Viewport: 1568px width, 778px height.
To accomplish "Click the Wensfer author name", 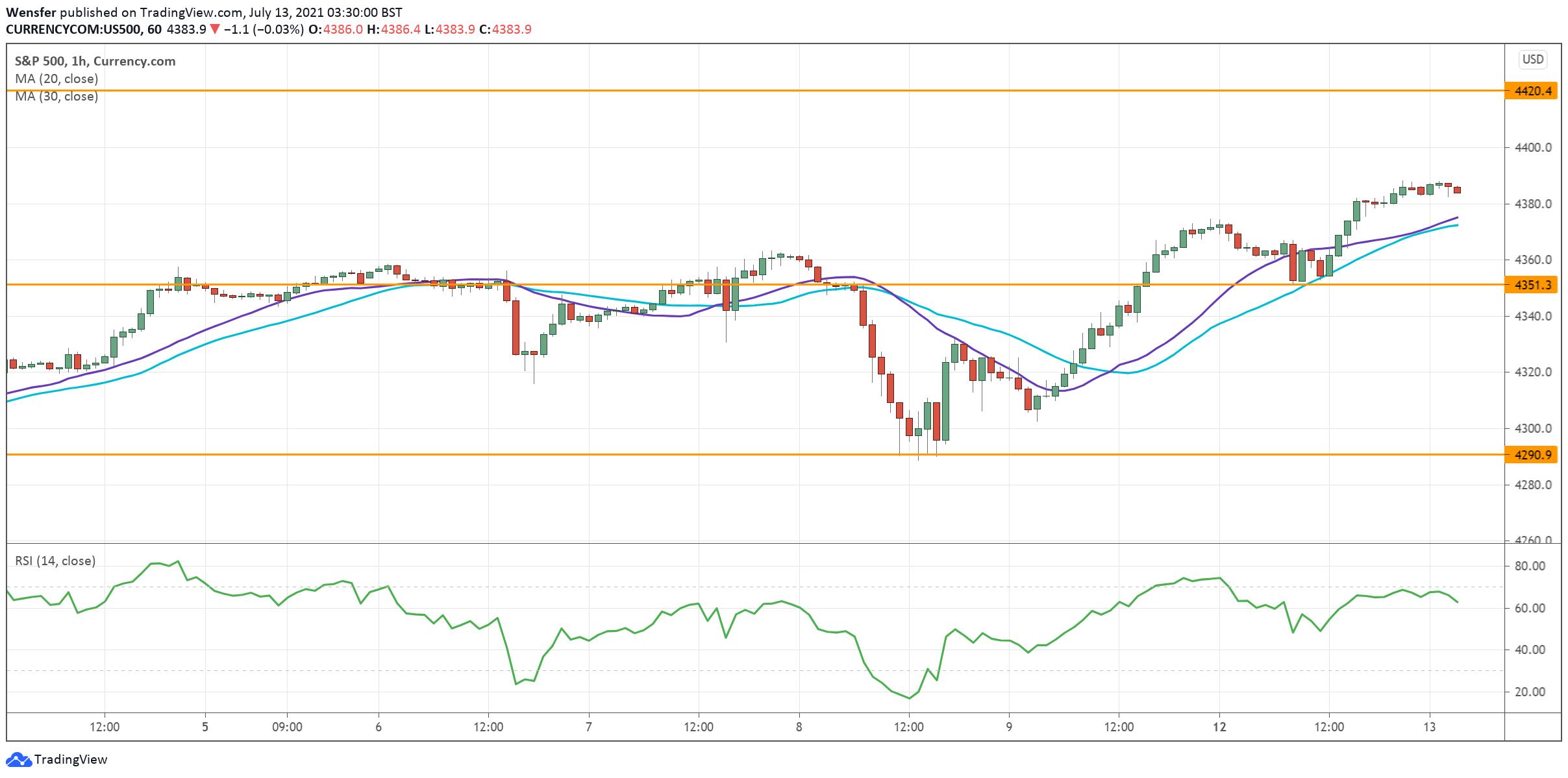I will tap(31, 12).
